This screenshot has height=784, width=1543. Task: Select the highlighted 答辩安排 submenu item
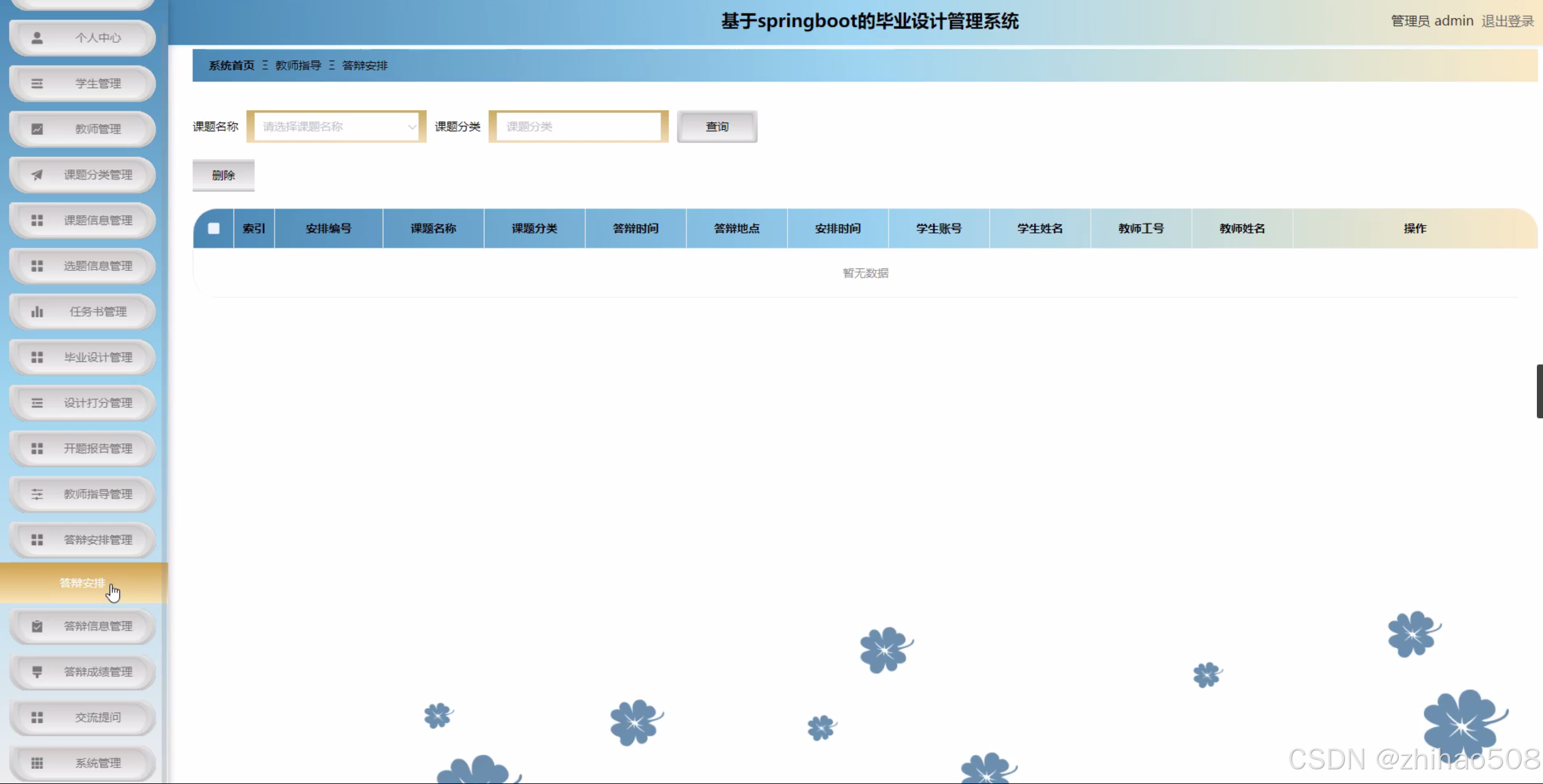click(83, 583)
